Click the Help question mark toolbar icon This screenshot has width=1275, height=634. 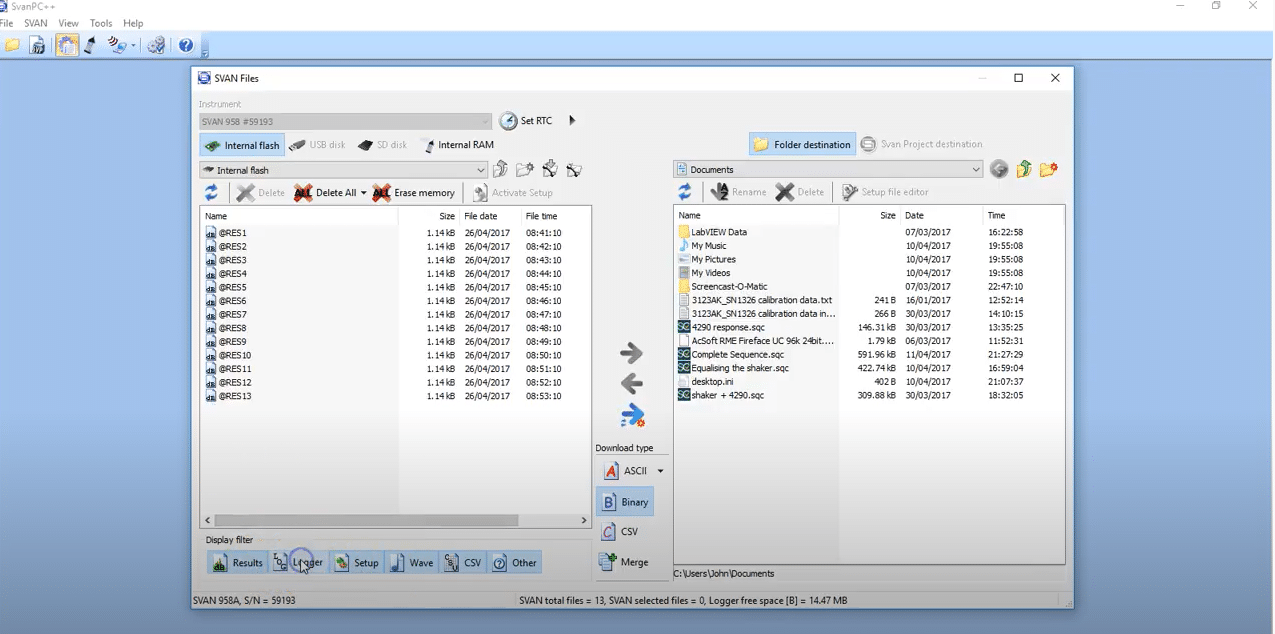(186, 45)
